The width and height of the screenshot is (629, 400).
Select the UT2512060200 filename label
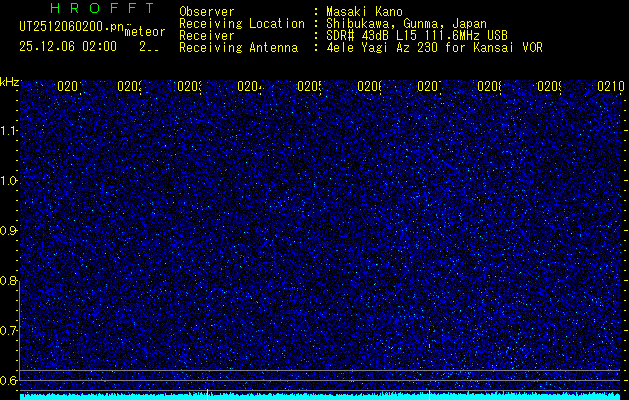click(x=72, y=27)
